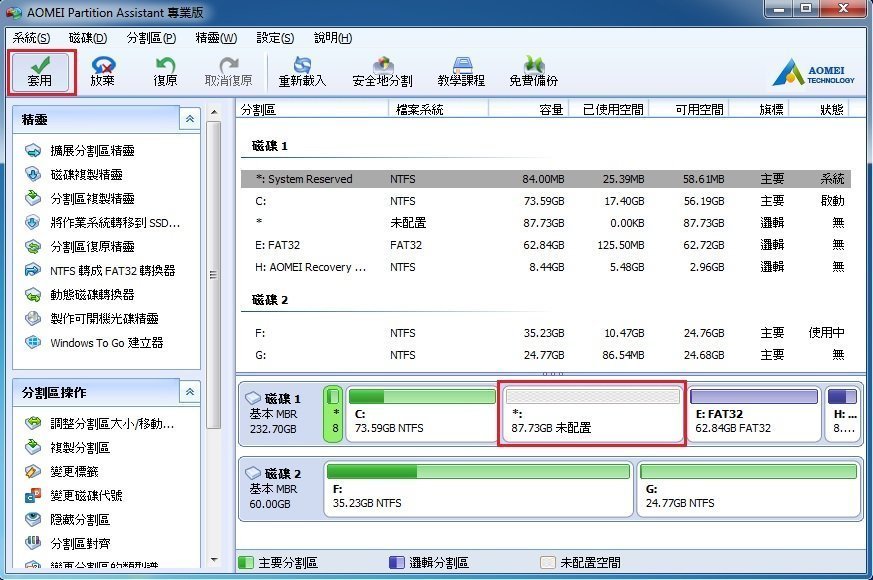Click the 套用 (Apply) toolbar button
The width and height of the screenshot is (873, 580).
point(40,72)
